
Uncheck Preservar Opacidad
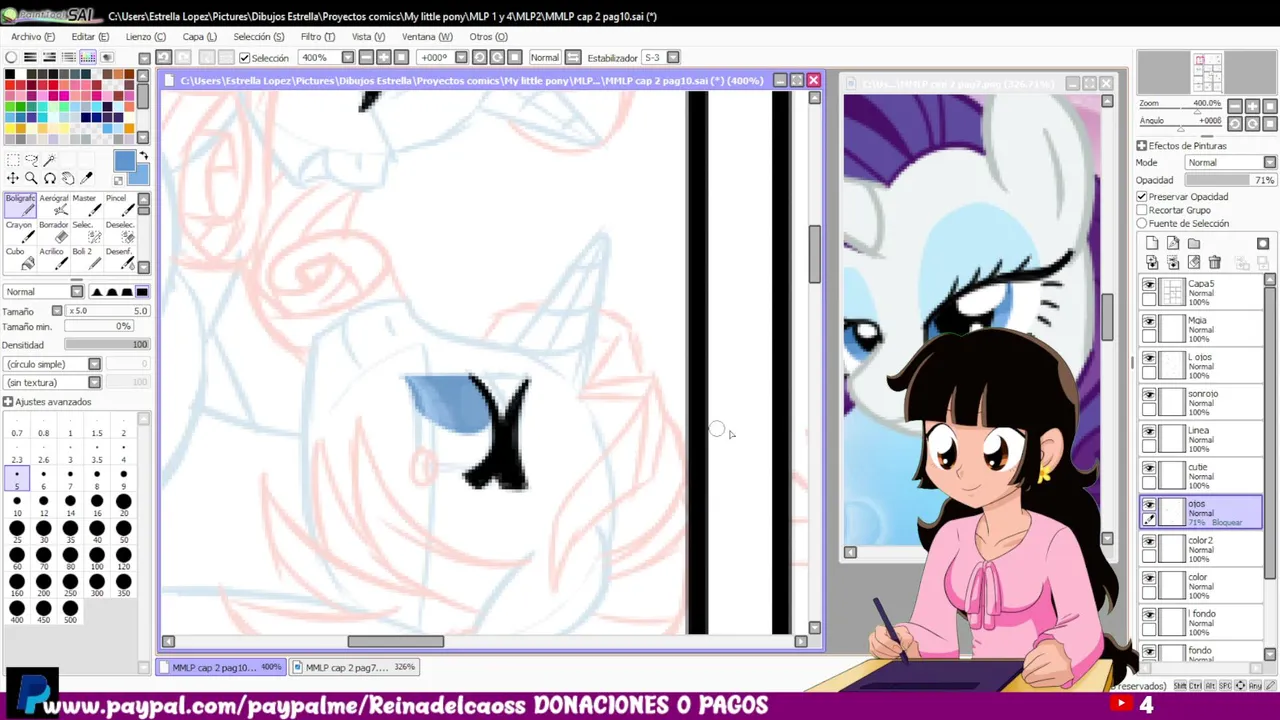coord(1142,197)
